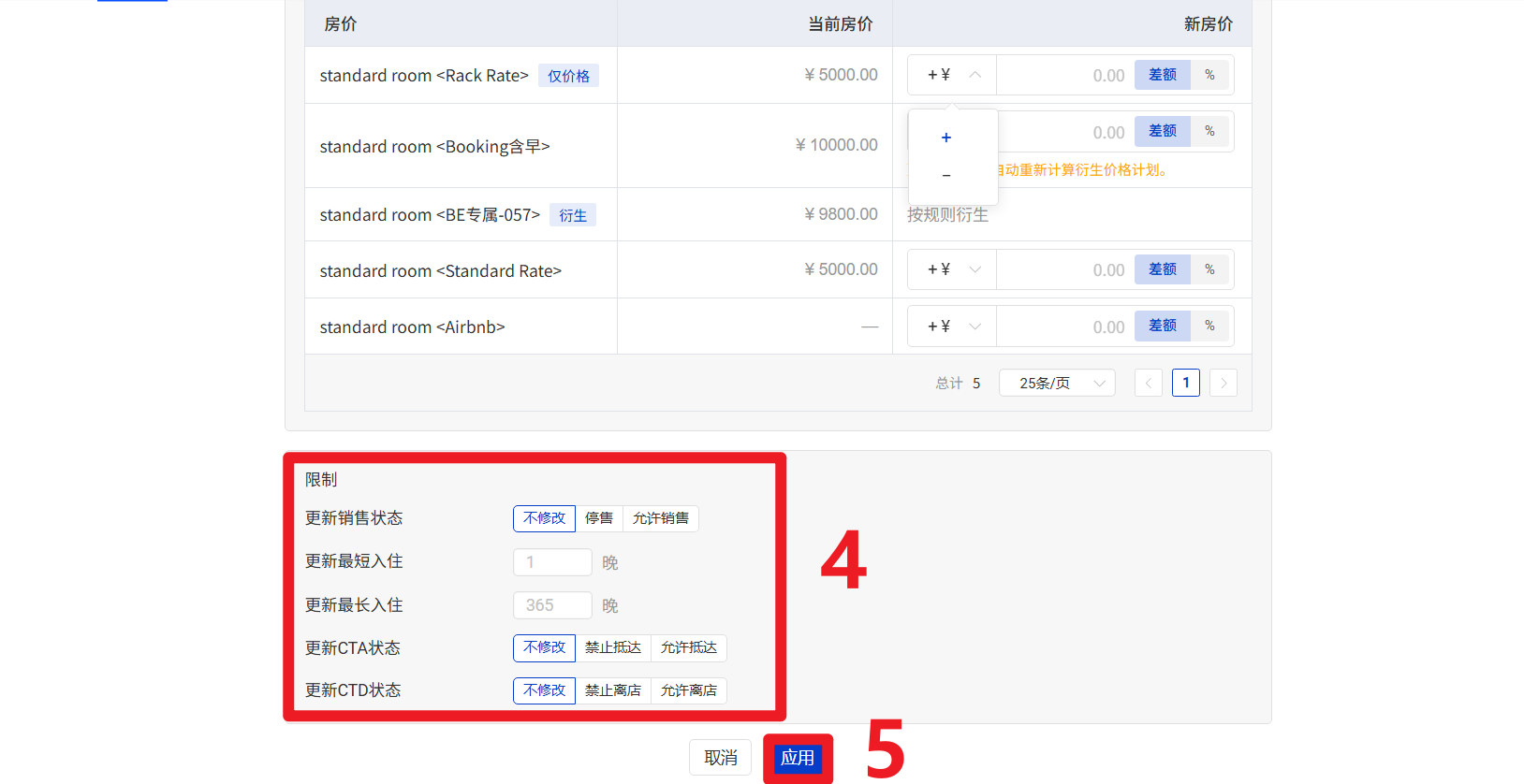Focus Booking含早 new price field
1524x784 pixels.
pyautogui.click(x=1065, y=132)
